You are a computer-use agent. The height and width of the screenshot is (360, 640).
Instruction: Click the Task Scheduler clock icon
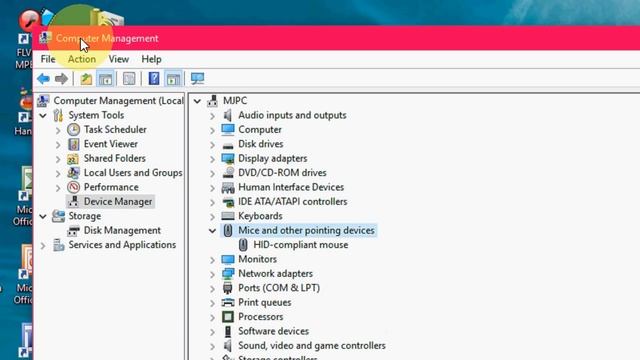73,129
